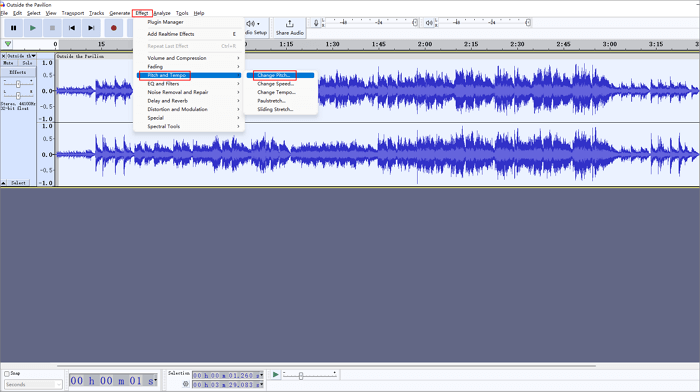Image resolution: width=700 pixels, height=392 pixels.
Task: Adjust the playback speed slider
Action: [301, 376]
